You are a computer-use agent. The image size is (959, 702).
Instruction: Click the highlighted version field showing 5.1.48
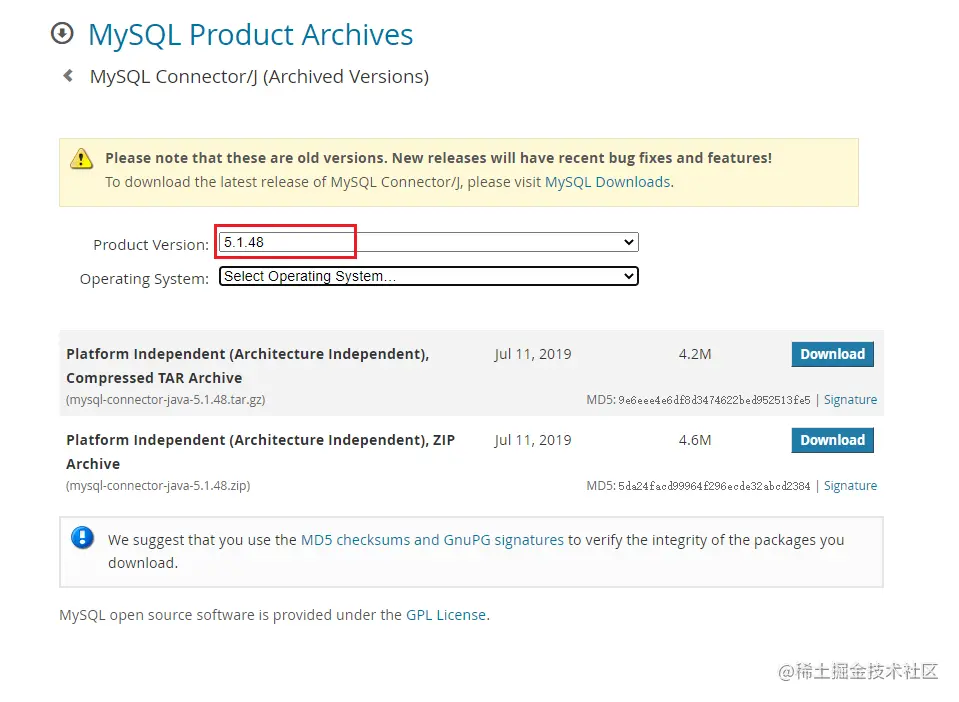[x=285, y=241]
